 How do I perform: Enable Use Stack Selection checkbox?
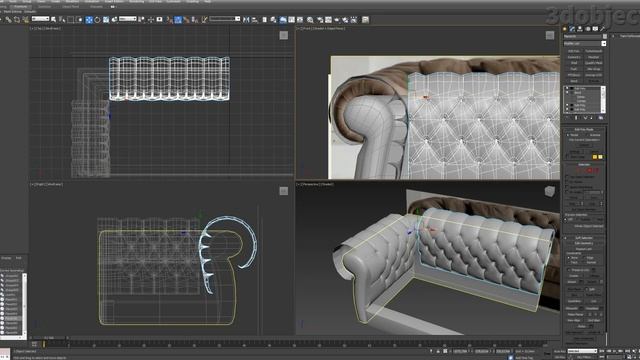coord(567,177)
